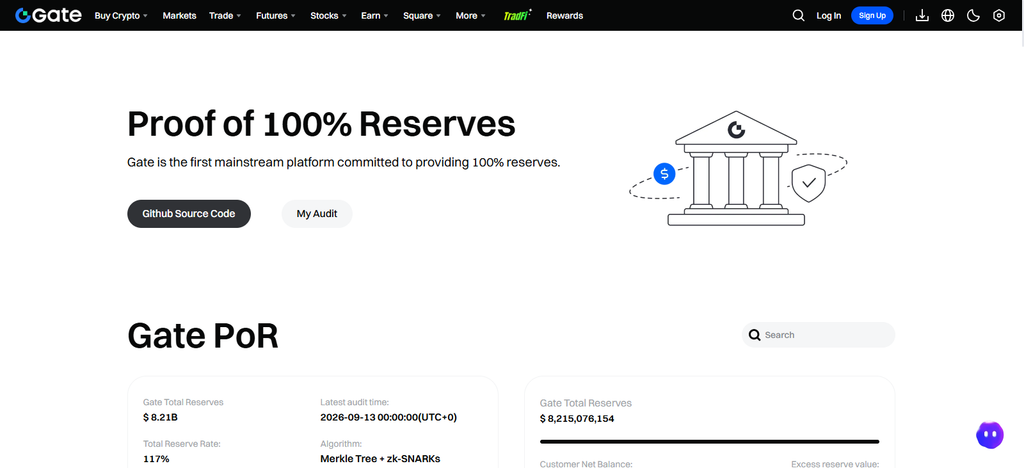Click the Sign Up button

872,16
